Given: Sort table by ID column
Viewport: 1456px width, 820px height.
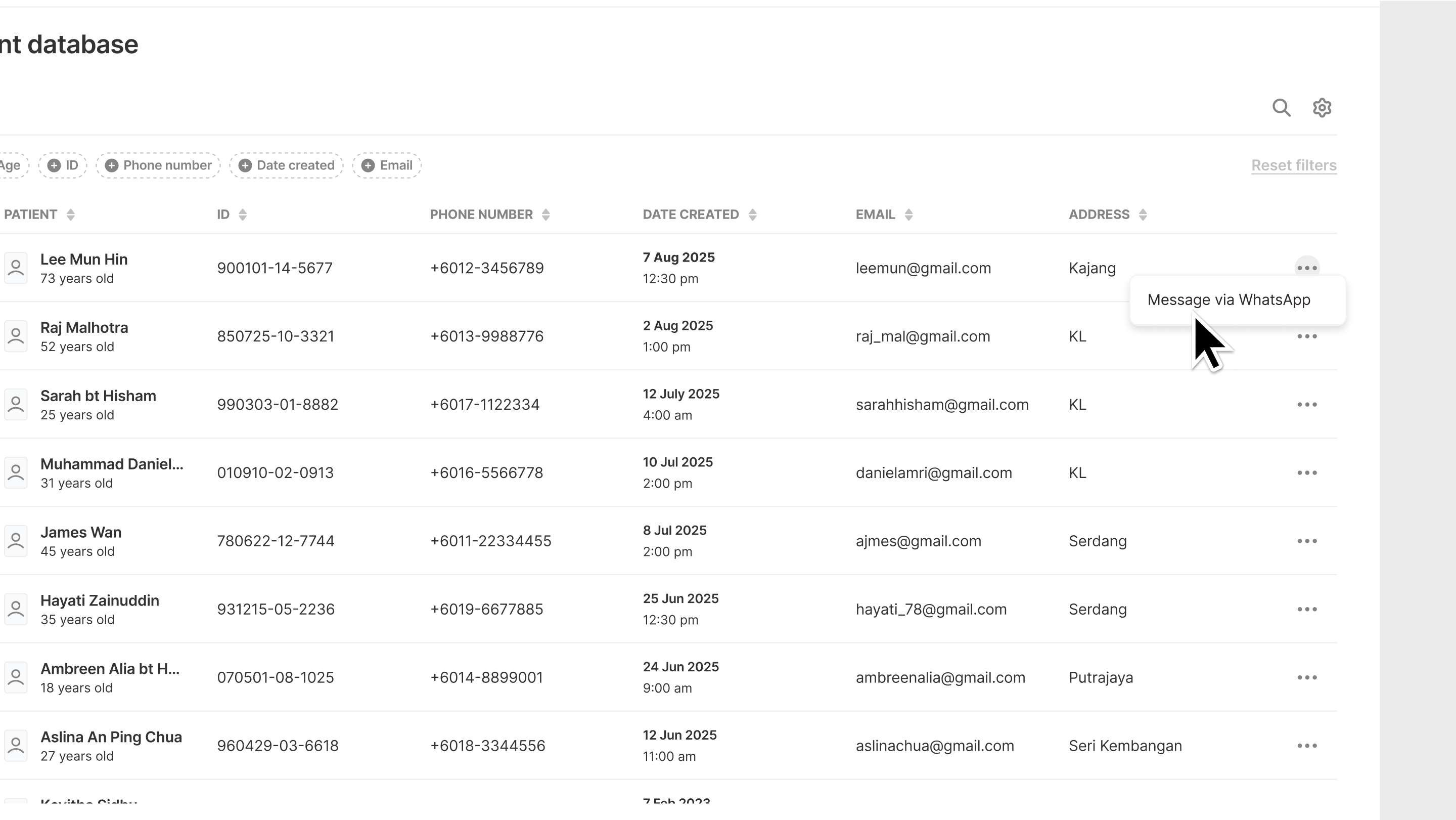Looking at the screenshot, I should (243, 214).
